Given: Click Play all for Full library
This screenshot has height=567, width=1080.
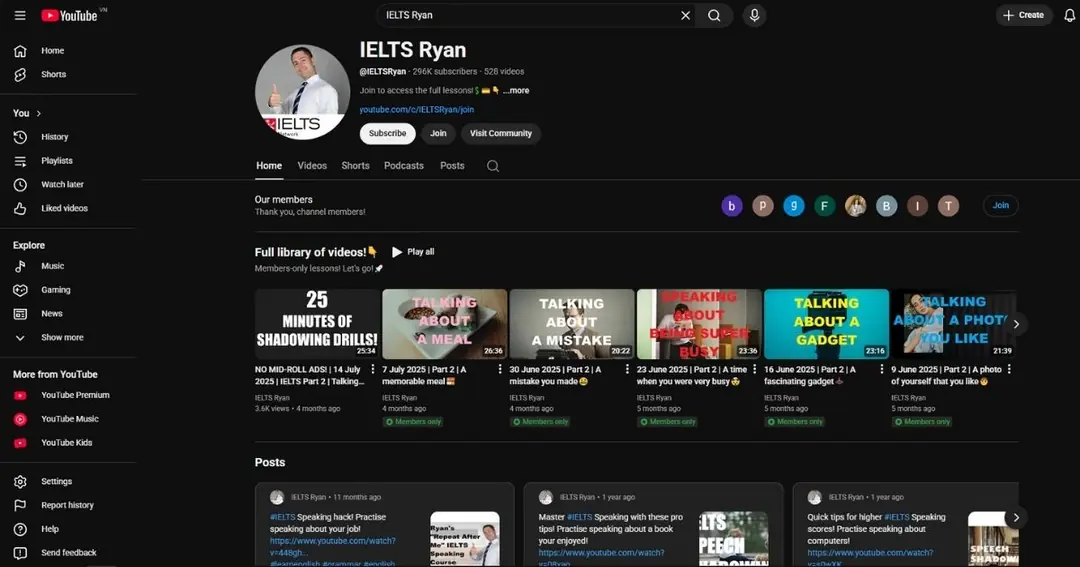Looking at the screenshot, I should pyautogui.click(x=413, y=252).
